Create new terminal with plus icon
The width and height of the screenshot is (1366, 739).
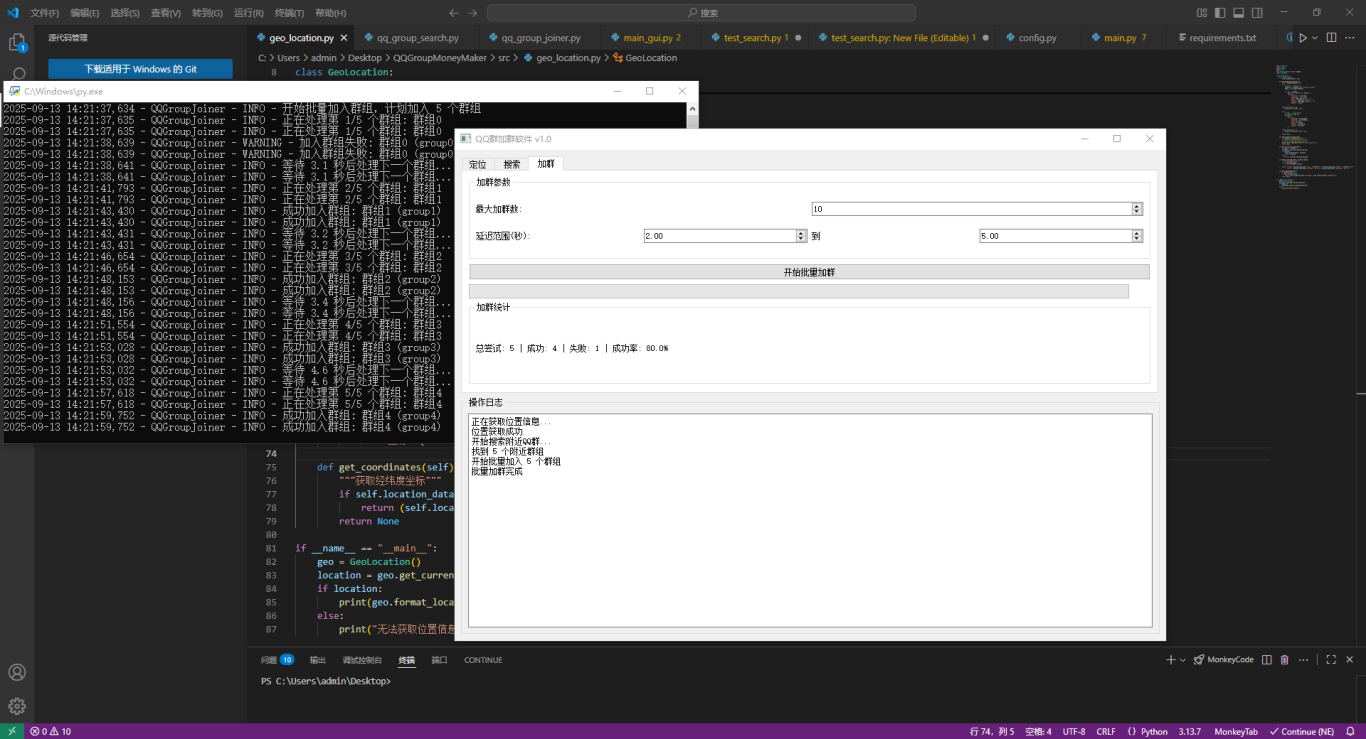click(x=1170, y=660)
